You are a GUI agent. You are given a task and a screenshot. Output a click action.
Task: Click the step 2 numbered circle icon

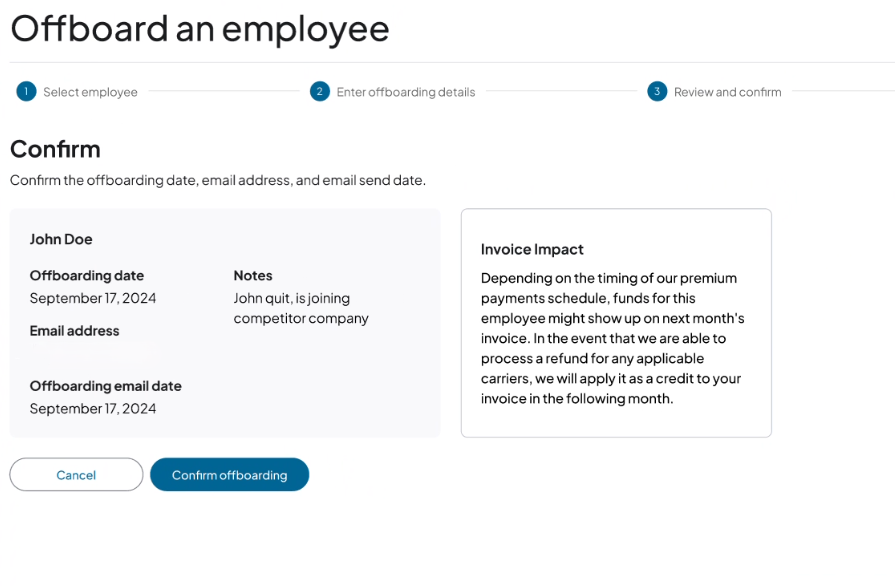pos(319,91)
